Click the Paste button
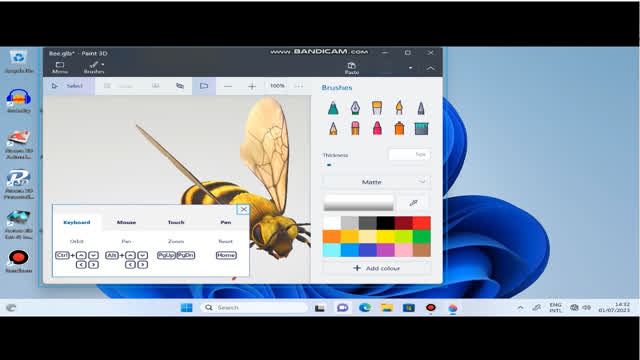The width and height of the screenshot is (640, 360). pyautogui.click(x=351, y=68)
